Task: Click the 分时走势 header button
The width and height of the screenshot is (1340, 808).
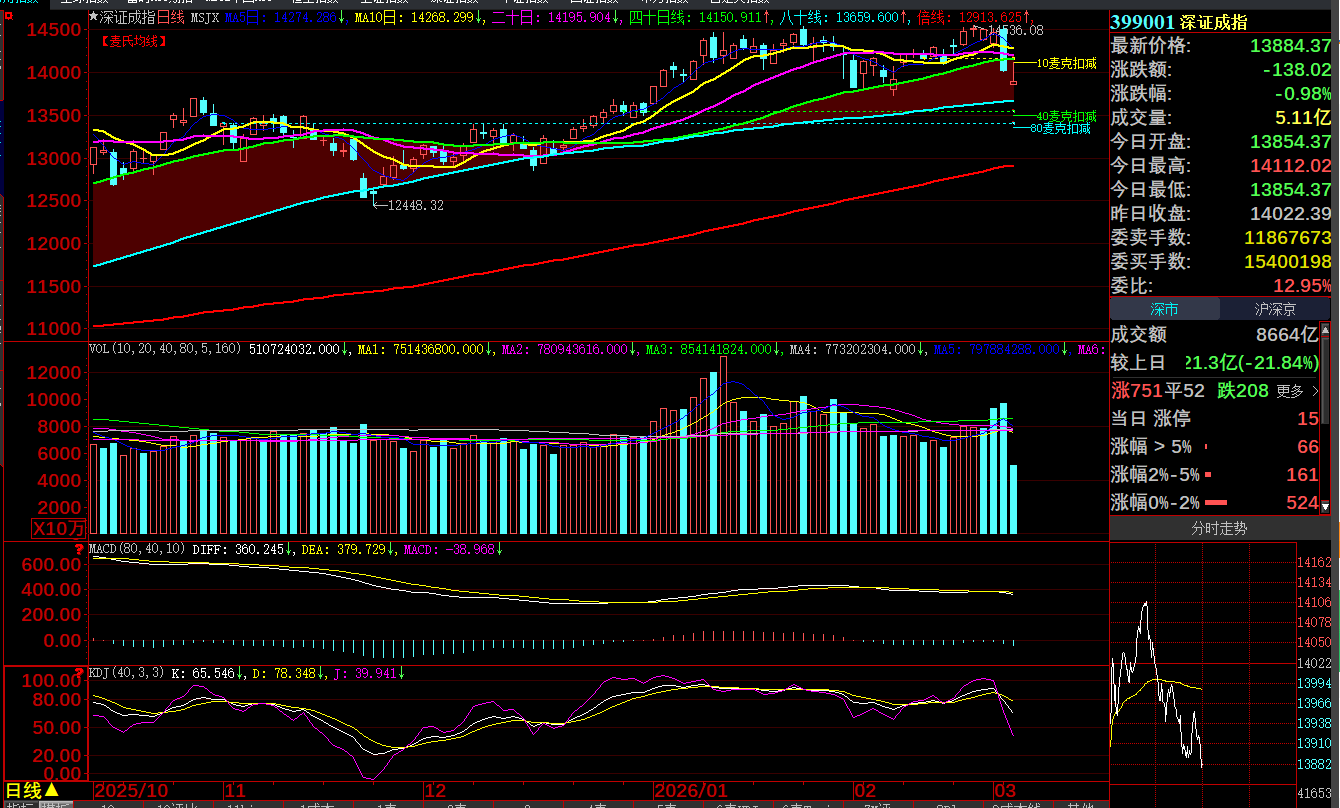Action: point(1219,528)
